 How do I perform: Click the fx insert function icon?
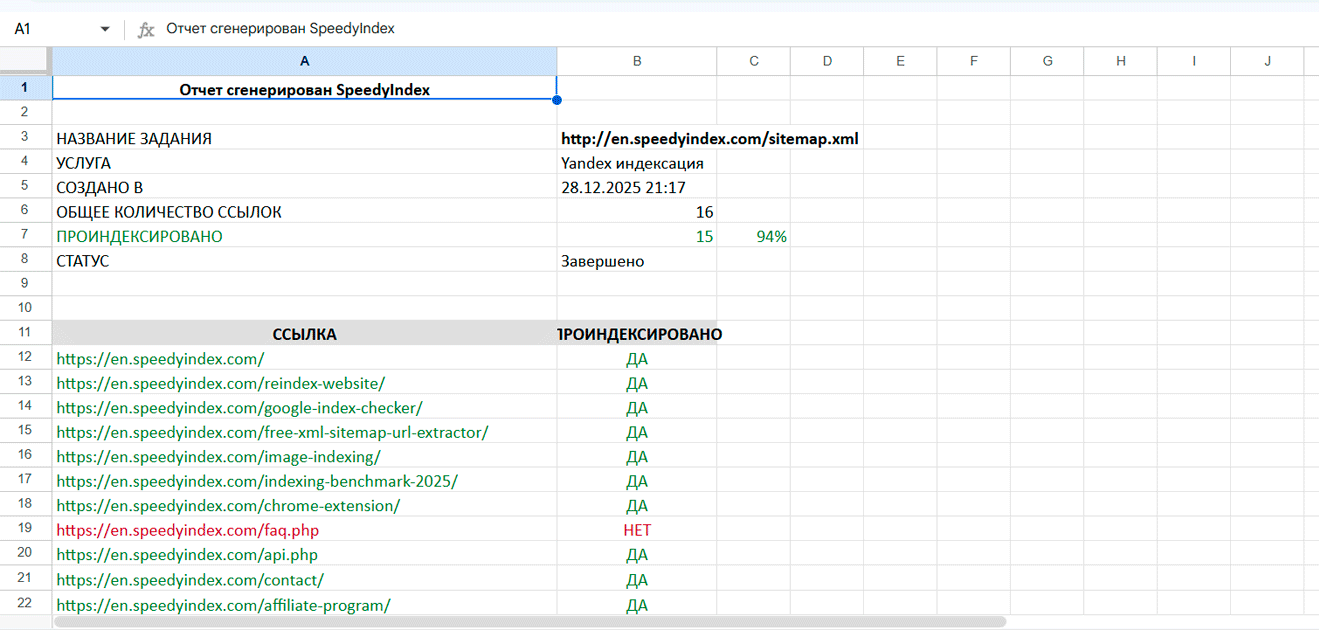click(x=146, y=28)
